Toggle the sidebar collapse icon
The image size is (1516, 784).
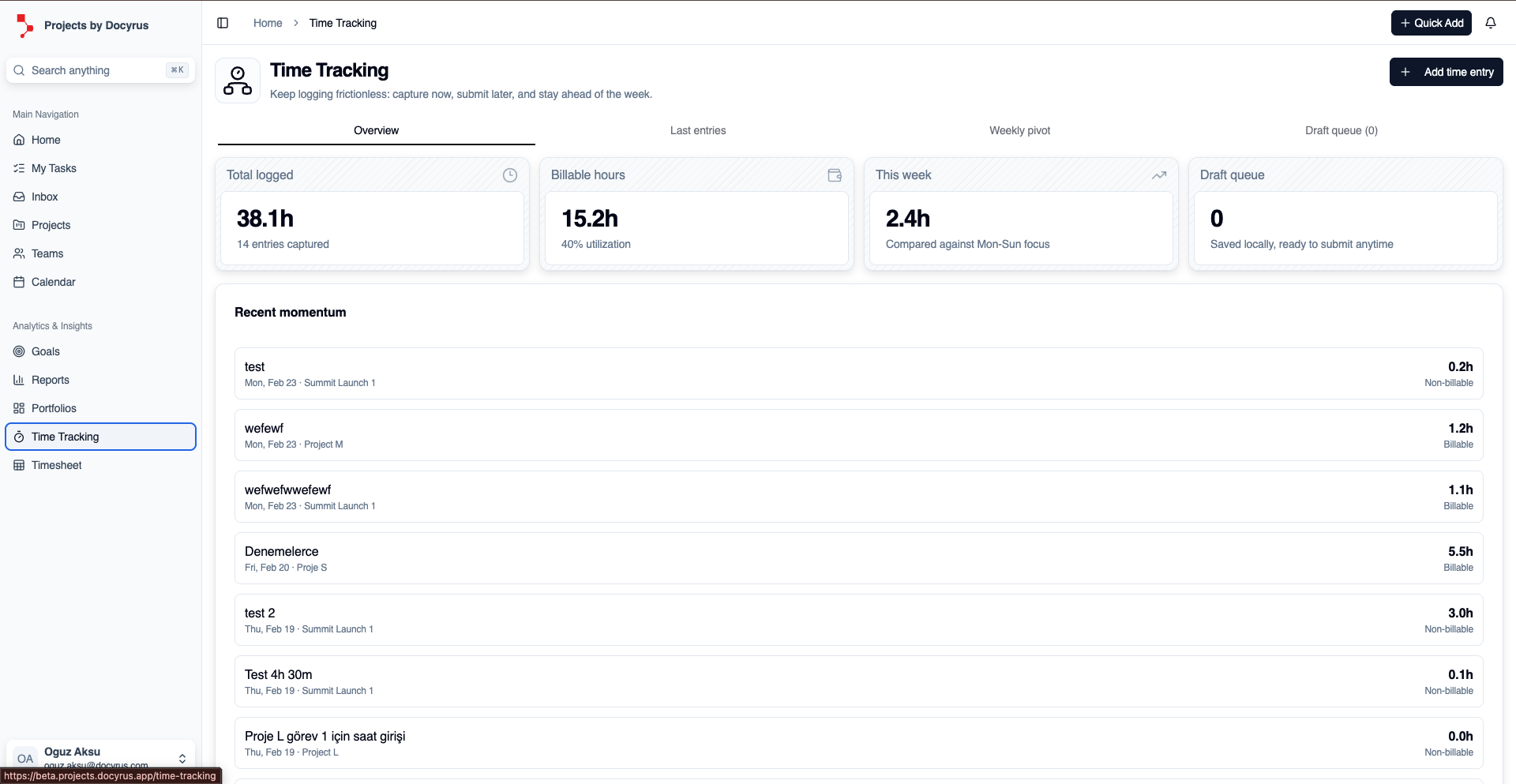(223, 23)
